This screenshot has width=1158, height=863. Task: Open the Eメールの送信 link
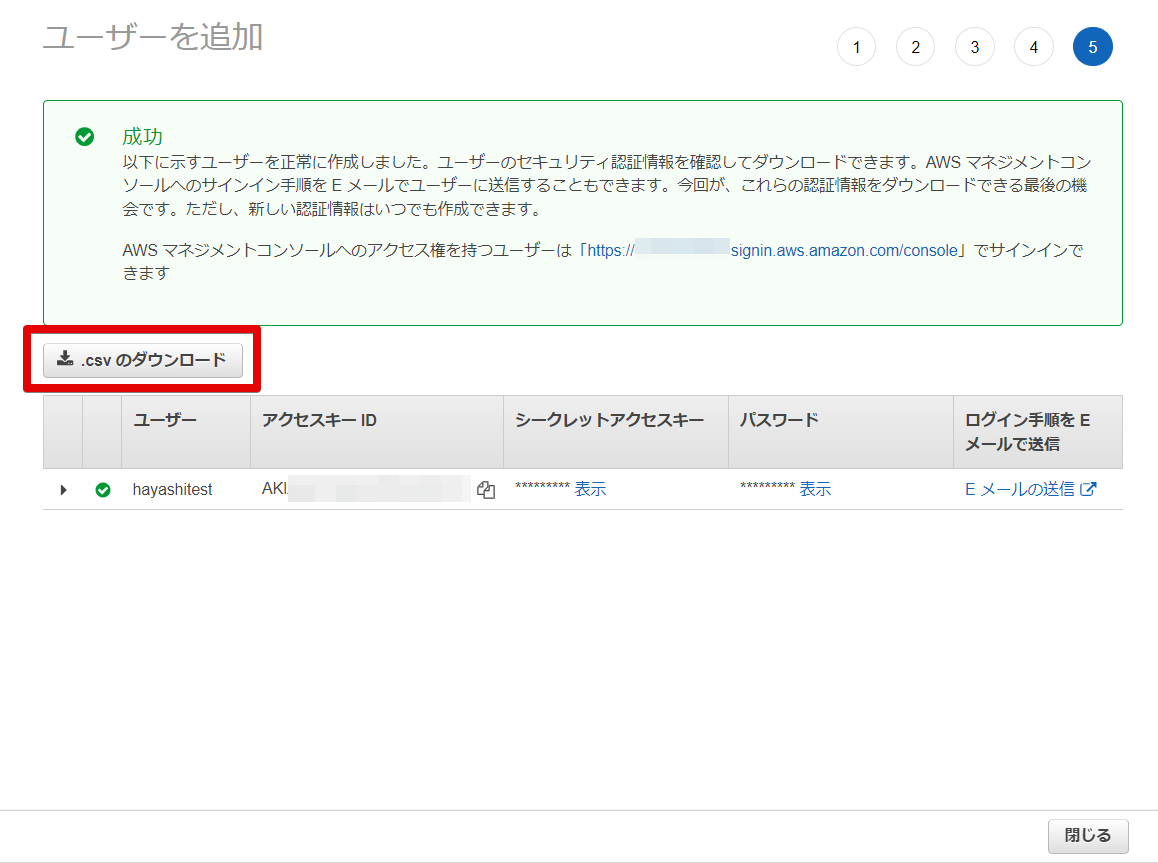1019,489
